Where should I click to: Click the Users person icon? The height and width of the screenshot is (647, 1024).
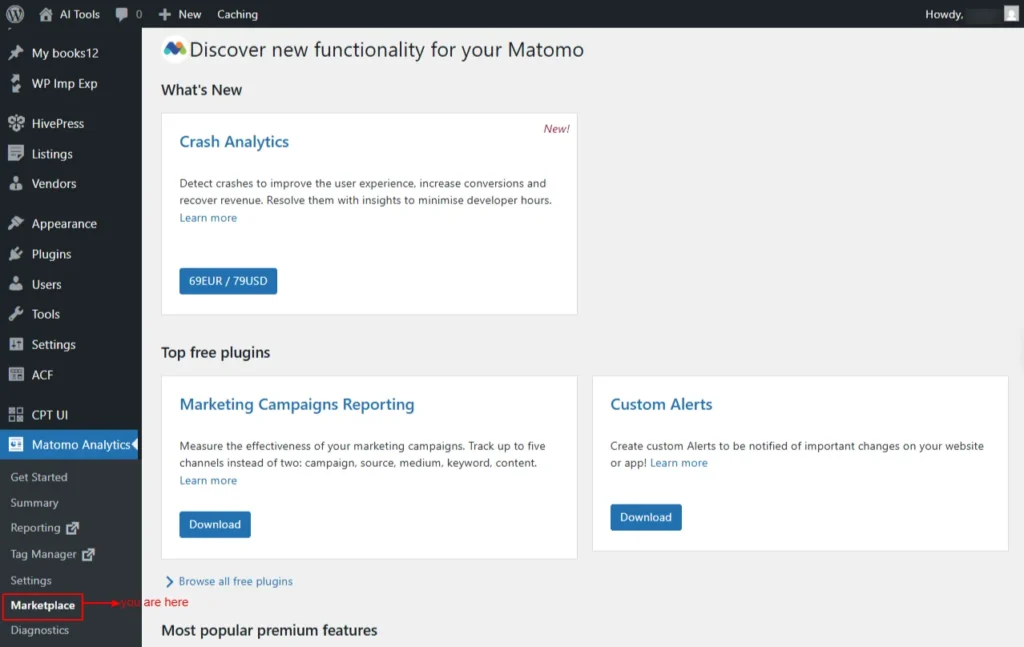click(16, 284)
